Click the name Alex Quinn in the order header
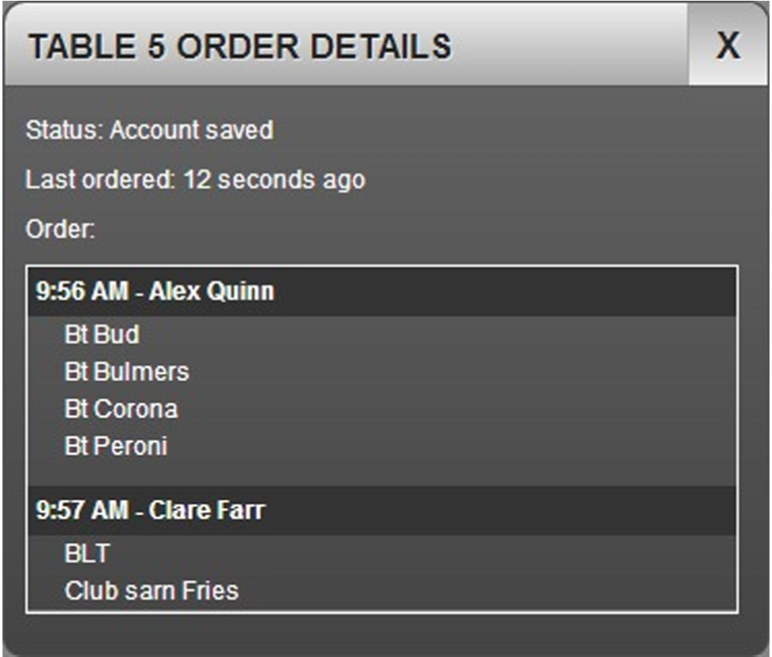Viewport: 772px width, 657px height. pyautogui.click(x=211, y=292)
